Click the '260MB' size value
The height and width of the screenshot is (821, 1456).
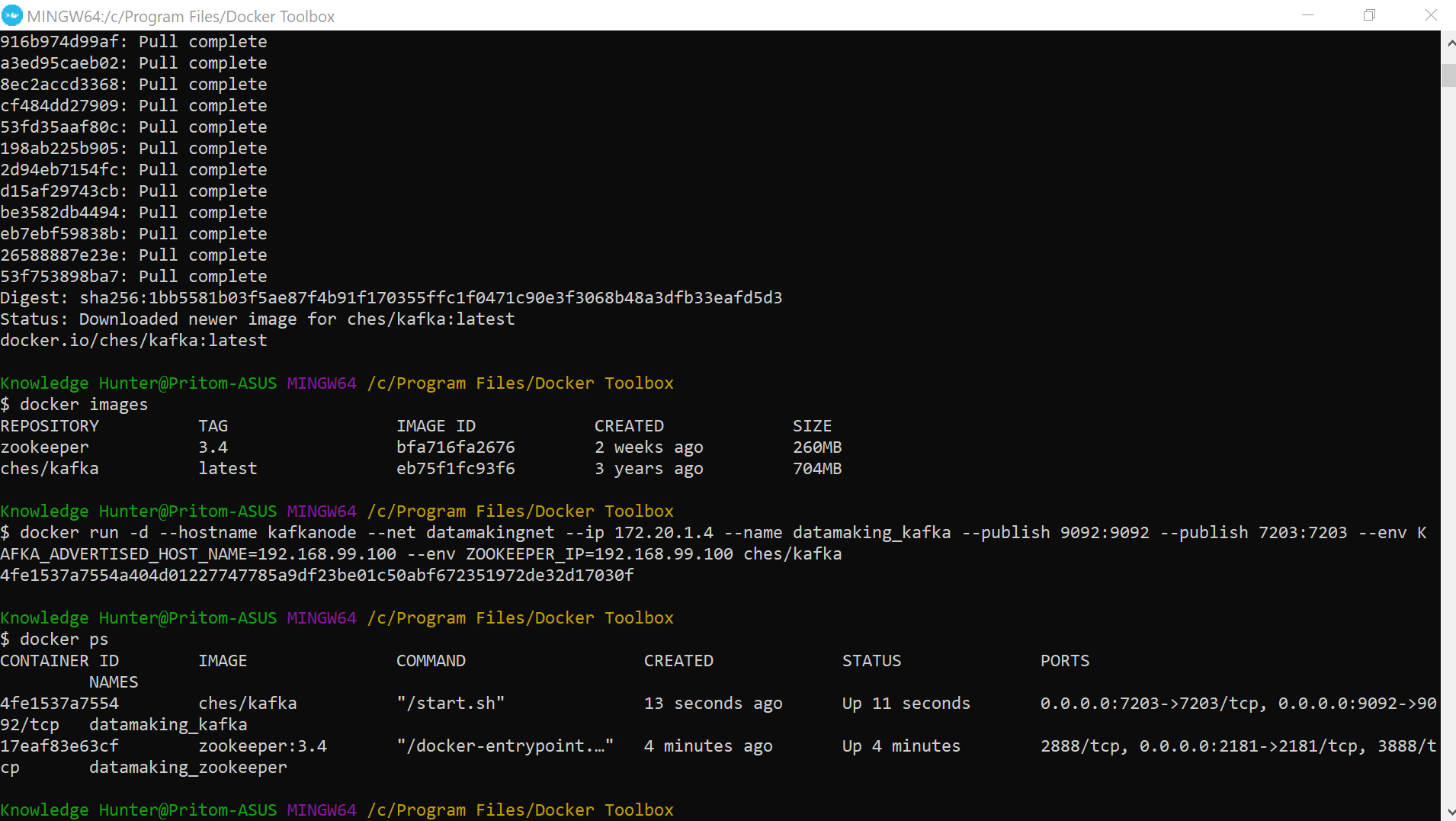click(817, 447)
